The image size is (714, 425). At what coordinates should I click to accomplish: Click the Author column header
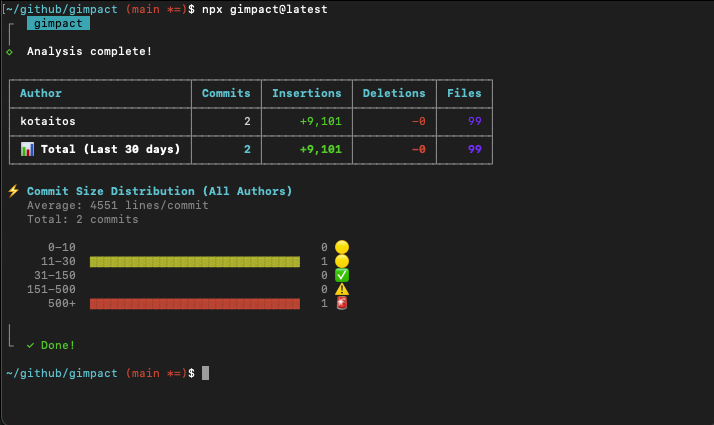click(41, 93)
